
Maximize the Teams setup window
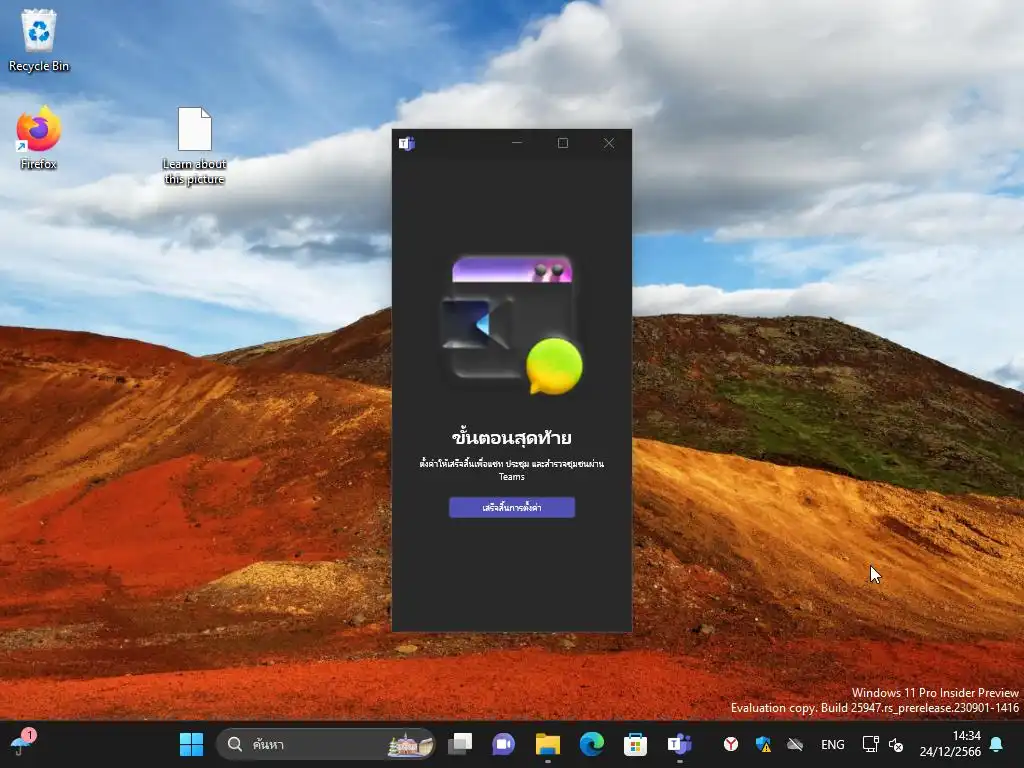[562, 143]
